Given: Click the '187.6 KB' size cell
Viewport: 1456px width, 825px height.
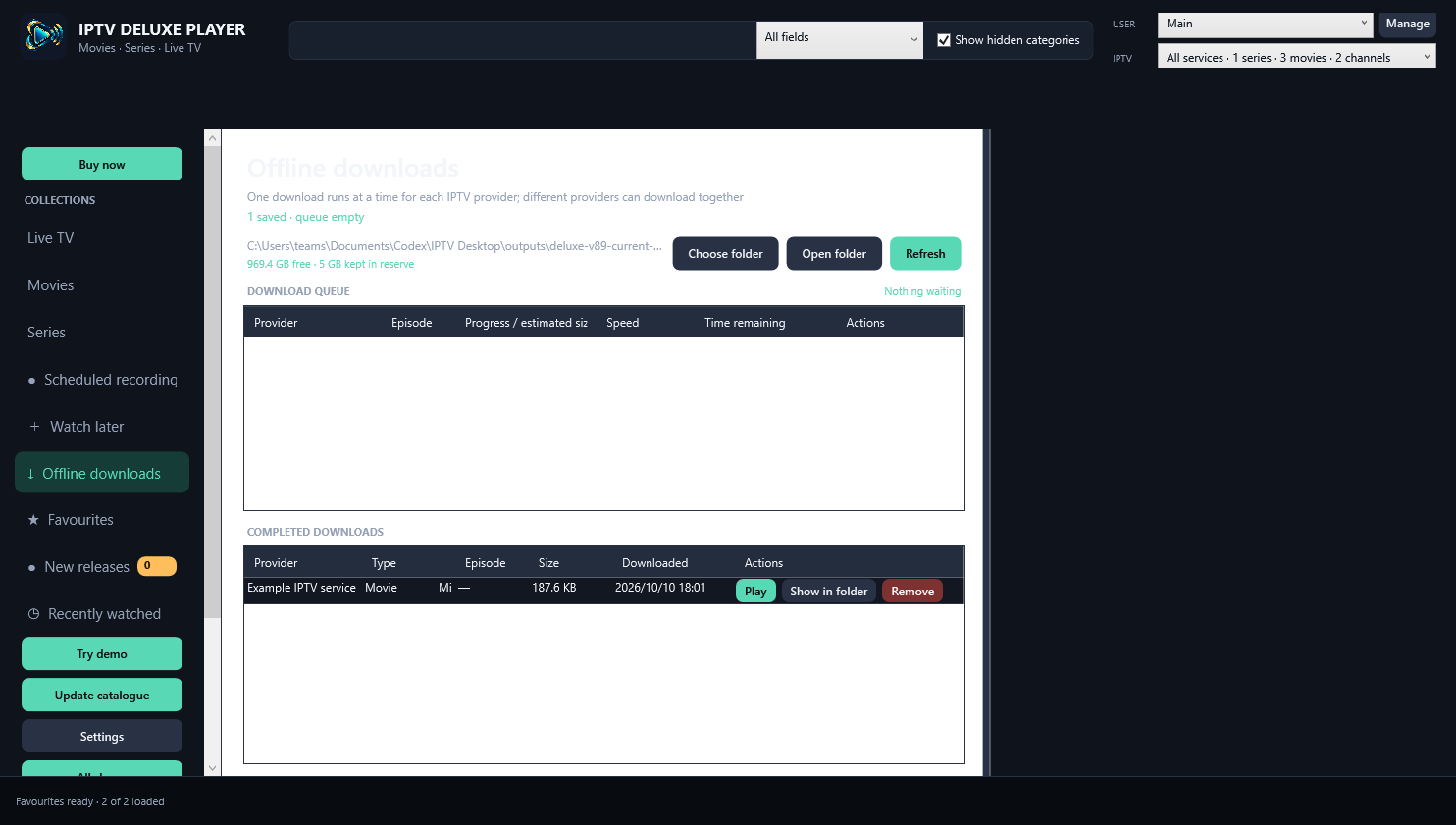Looking at the screenshot, I should click(554, 588).
